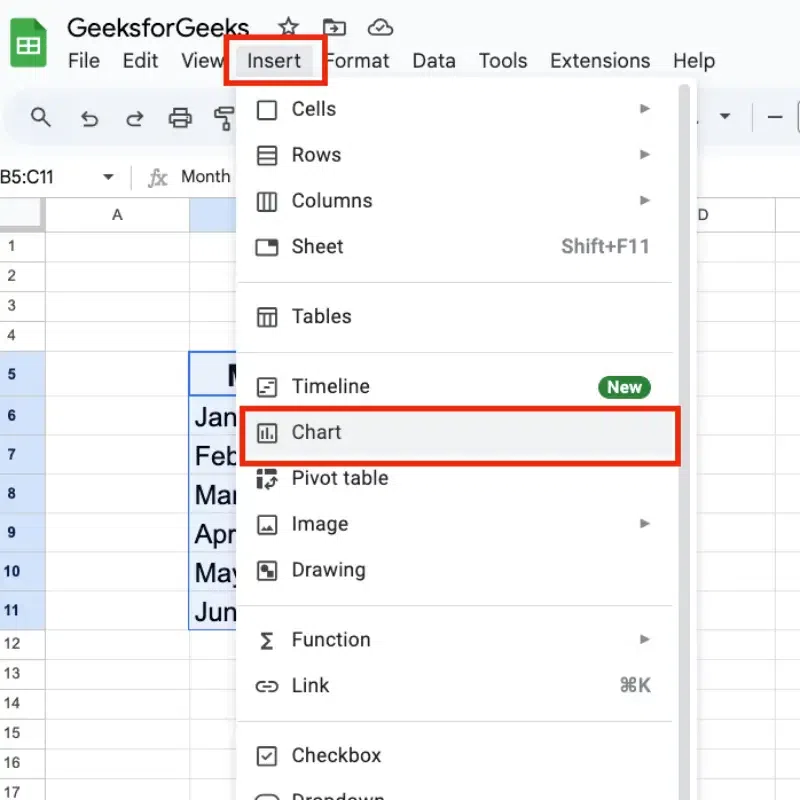Select Tables in Insert menu
This screenshot has width=800, height=800.
point(458,317)
